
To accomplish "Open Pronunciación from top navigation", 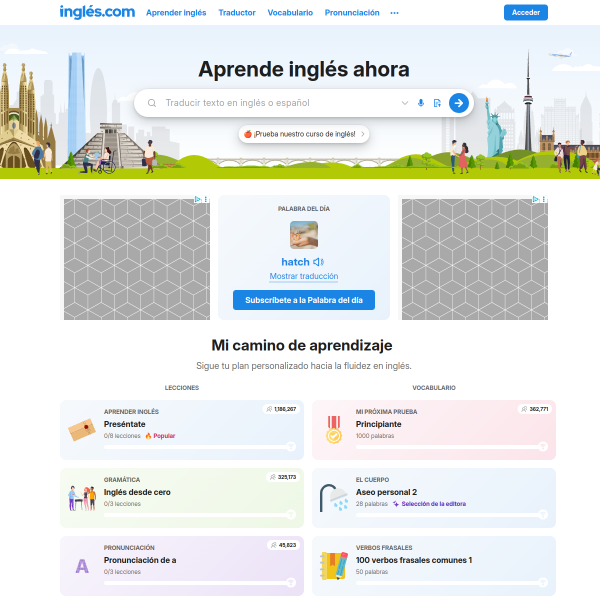I will [x=352, y=13].
